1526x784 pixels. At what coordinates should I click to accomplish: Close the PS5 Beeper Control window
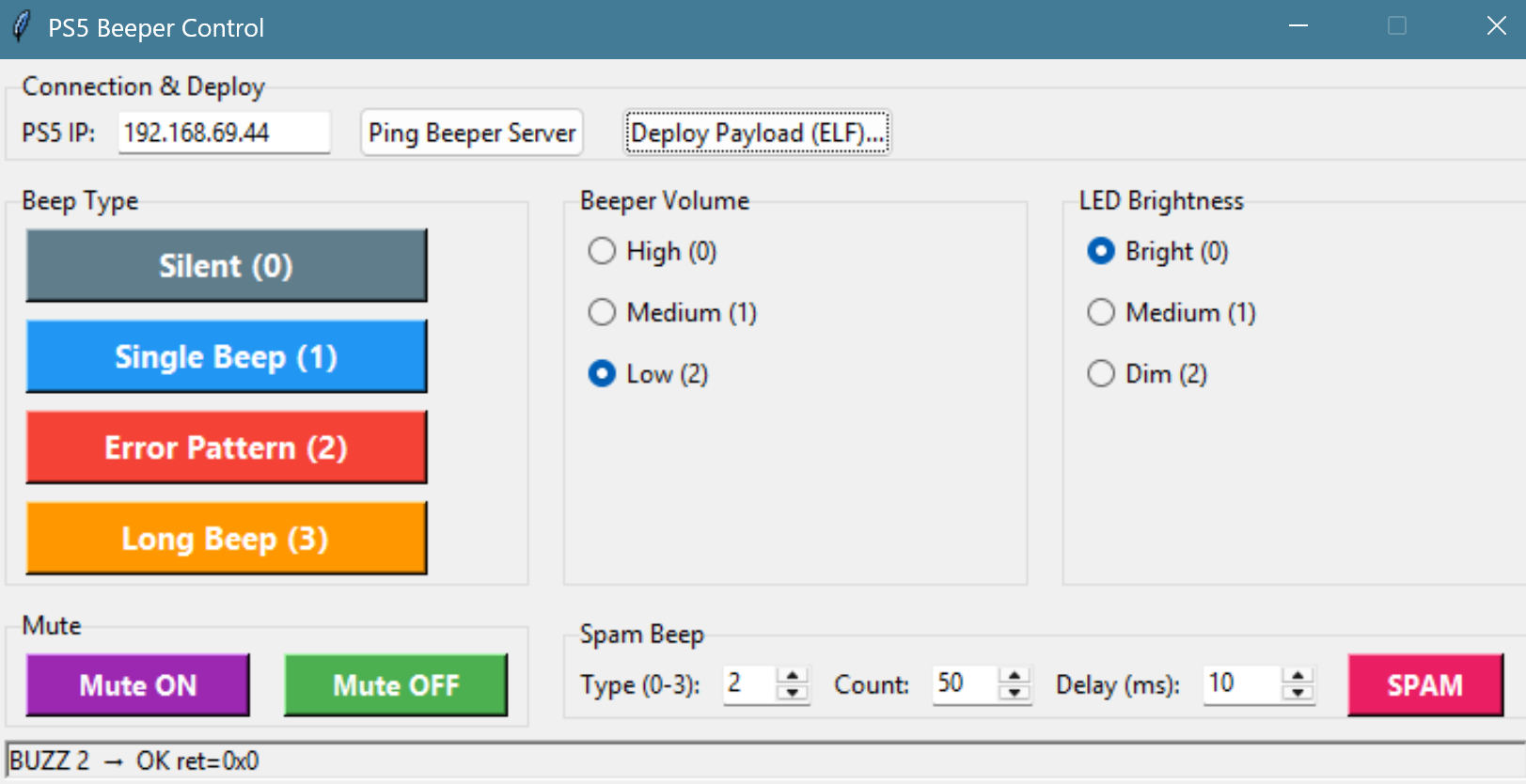tap(1496, 26)
